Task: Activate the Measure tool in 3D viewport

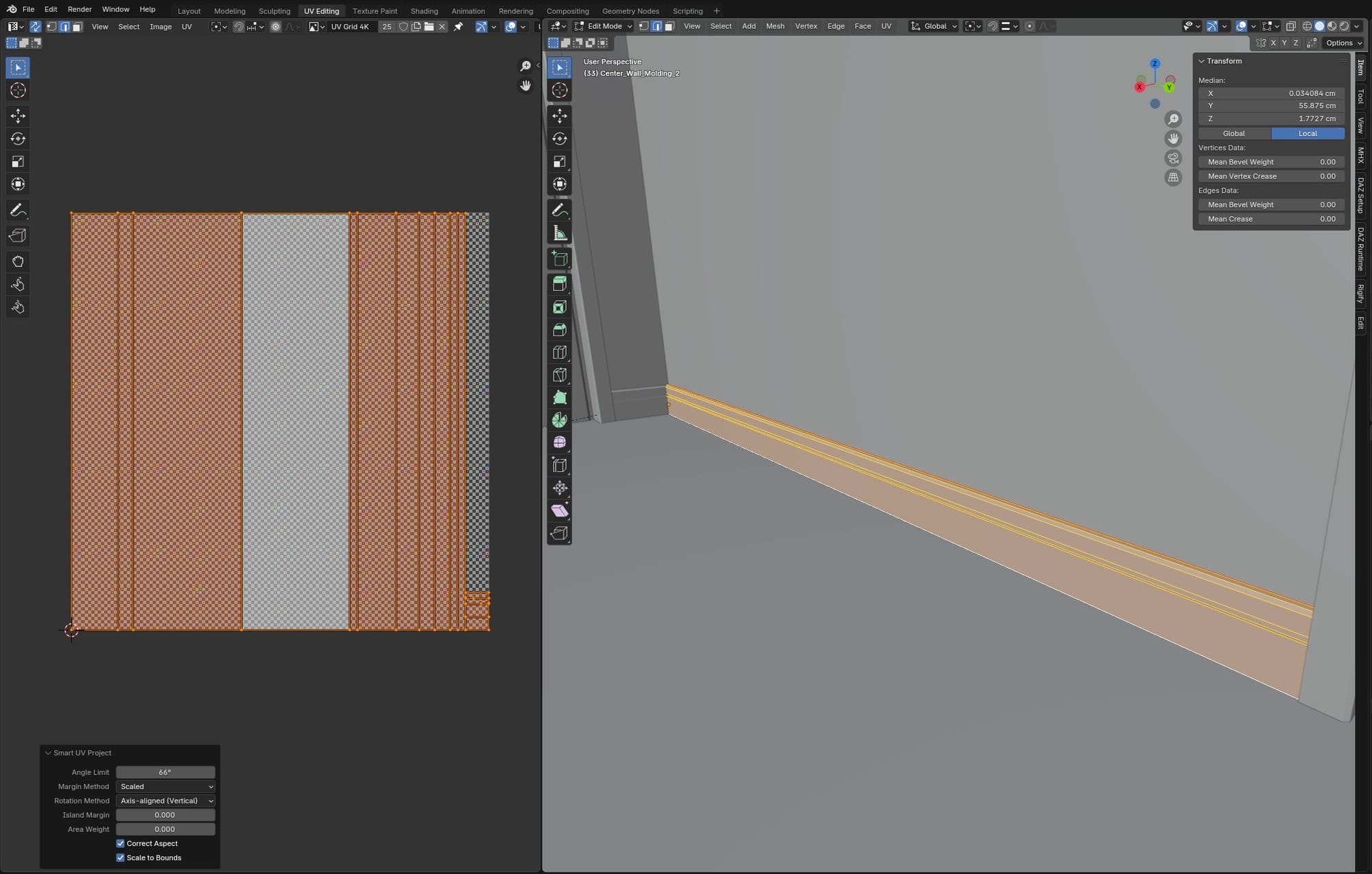Action: [560, 233]
